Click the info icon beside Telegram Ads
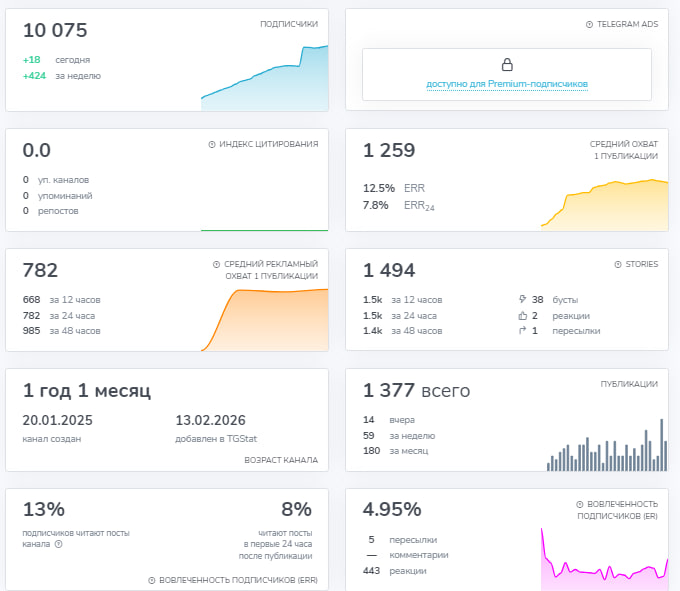The height and width of the screenshot is (591, 680). (x=589, y=24)
